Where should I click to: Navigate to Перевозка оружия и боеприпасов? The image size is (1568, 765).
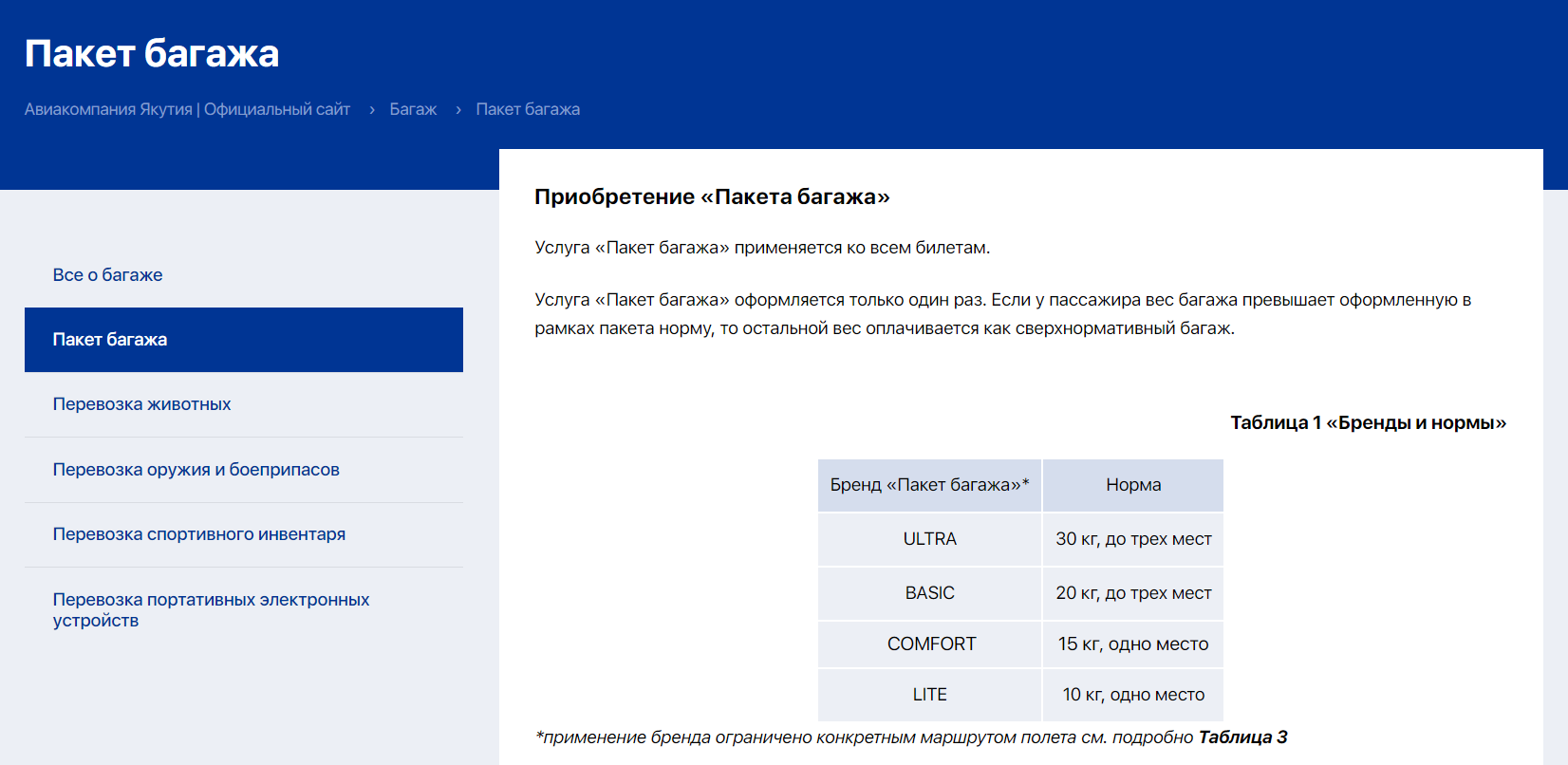tap(196, 470)
